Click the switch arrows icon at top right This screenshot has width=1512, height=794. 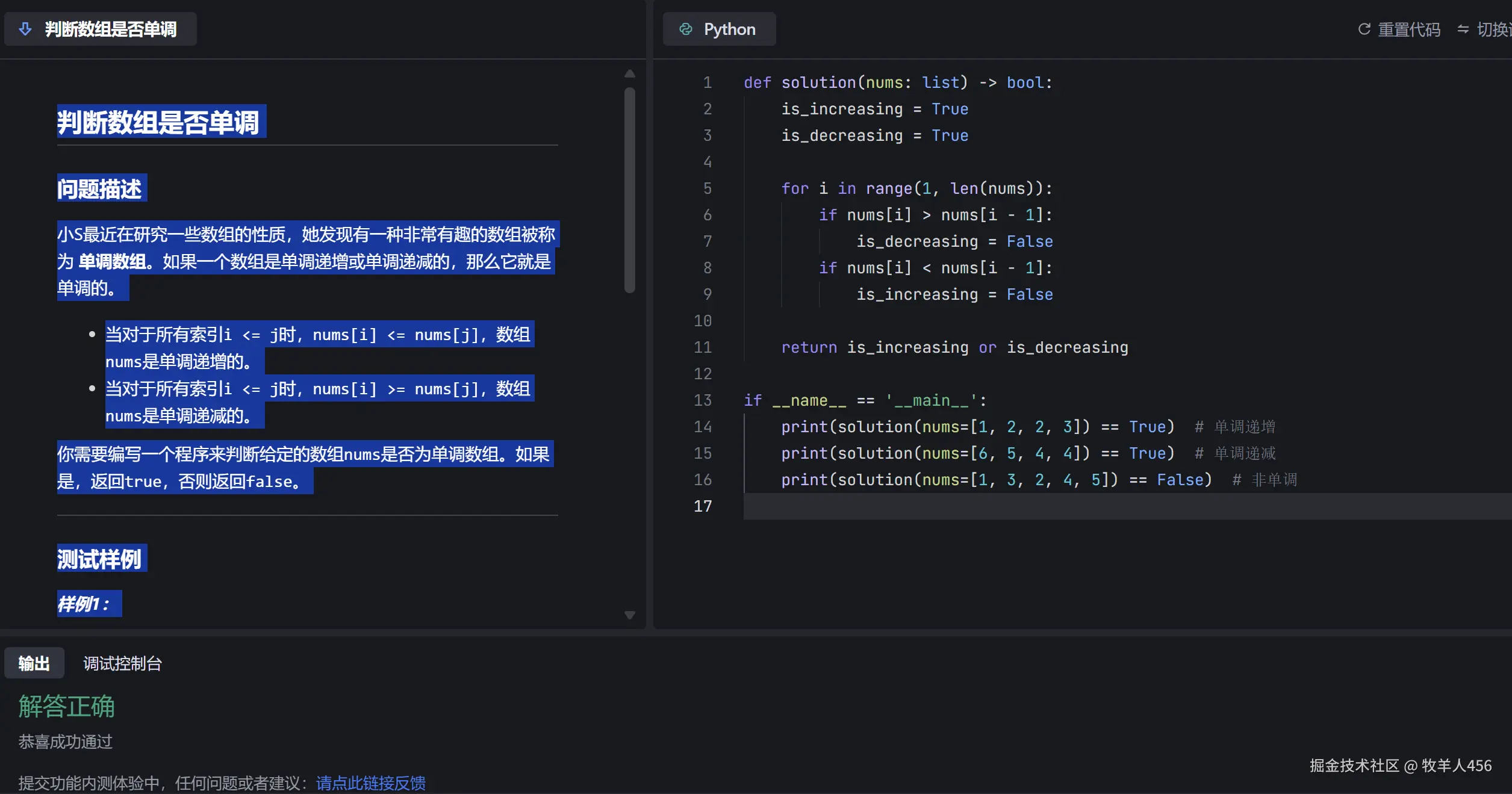[x=1463, y=29]
